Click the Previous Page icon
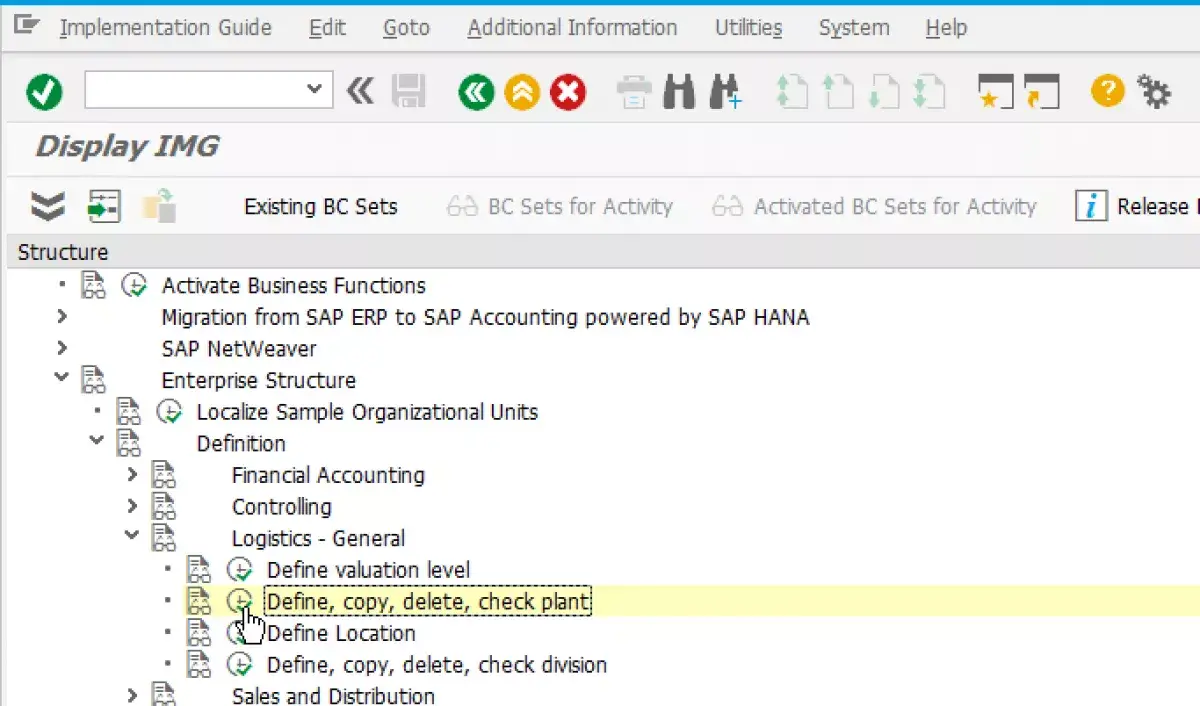Screen dimensions: 1200x706 838,93
